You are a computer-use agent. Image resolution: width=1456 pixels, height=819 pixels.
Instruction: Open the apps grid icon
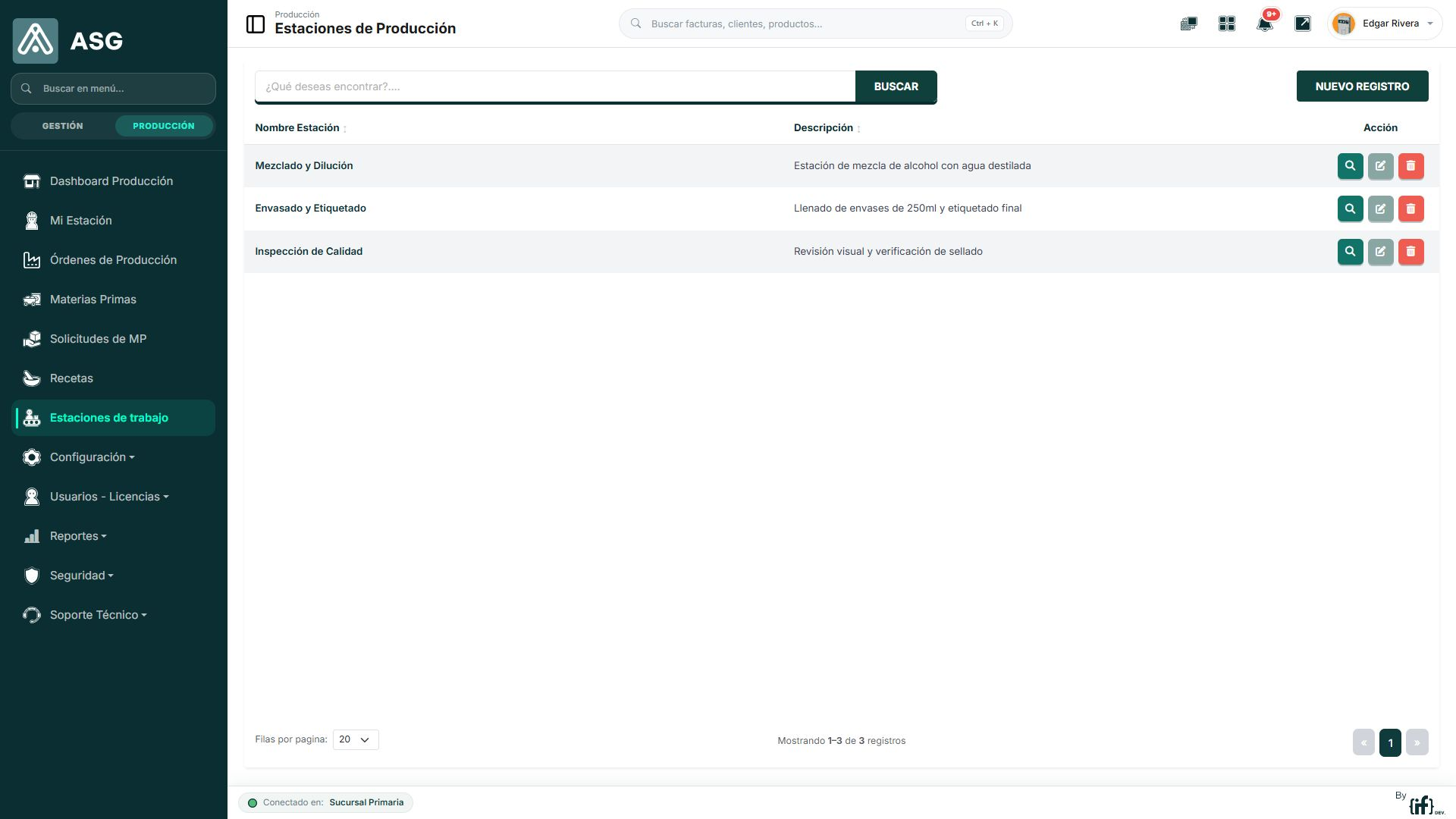pyautogui.click(x=1226, y=24)
